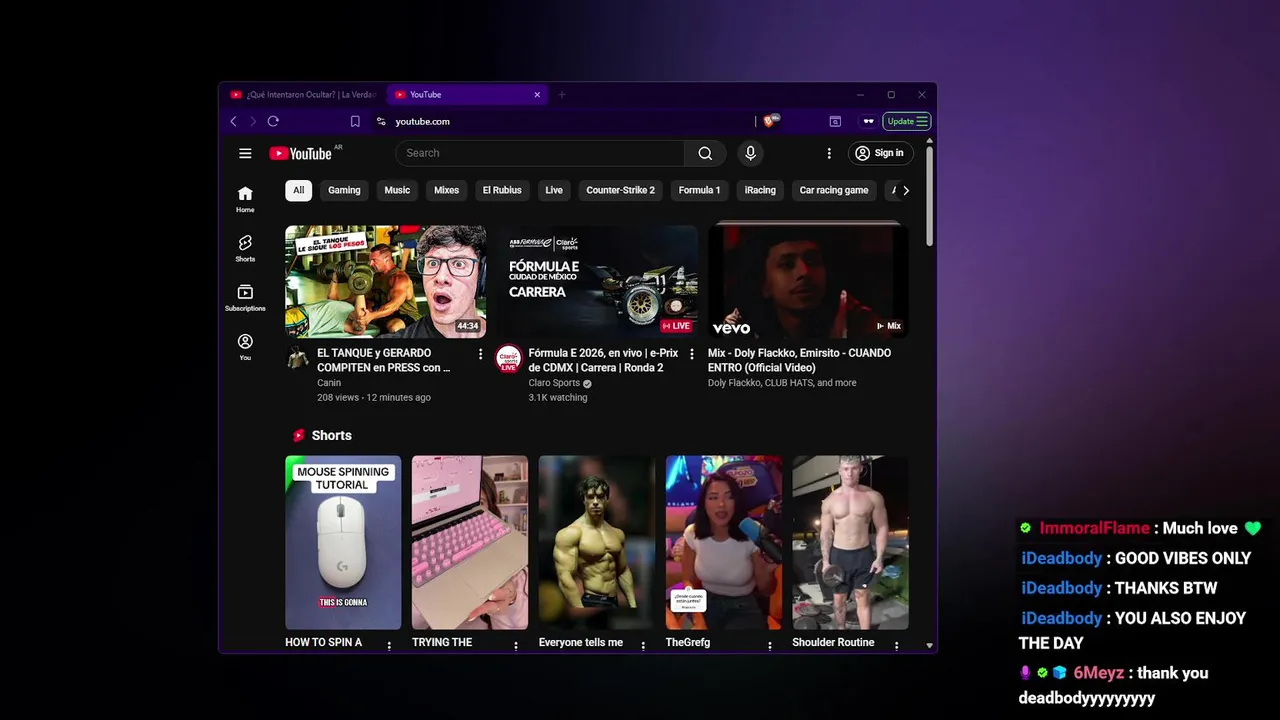The height and width of the screenshot is (720, 1280).
Task: Open options for EL TANQUE y GERARDO video
Action: coord(480,354)
